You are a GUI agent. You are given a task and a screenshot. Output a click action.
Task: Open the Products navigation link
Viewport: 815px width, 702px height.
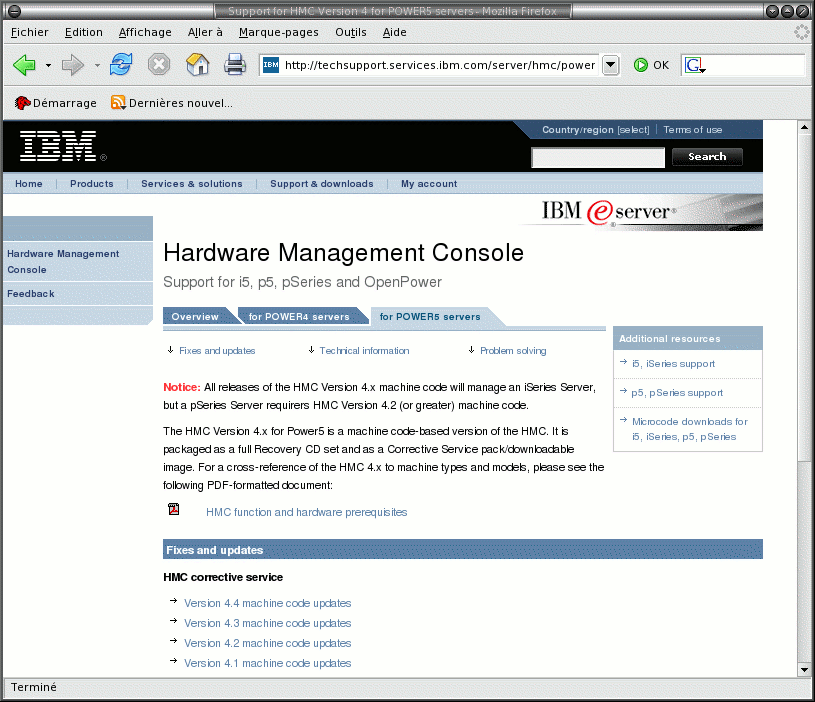coord(91,183)
